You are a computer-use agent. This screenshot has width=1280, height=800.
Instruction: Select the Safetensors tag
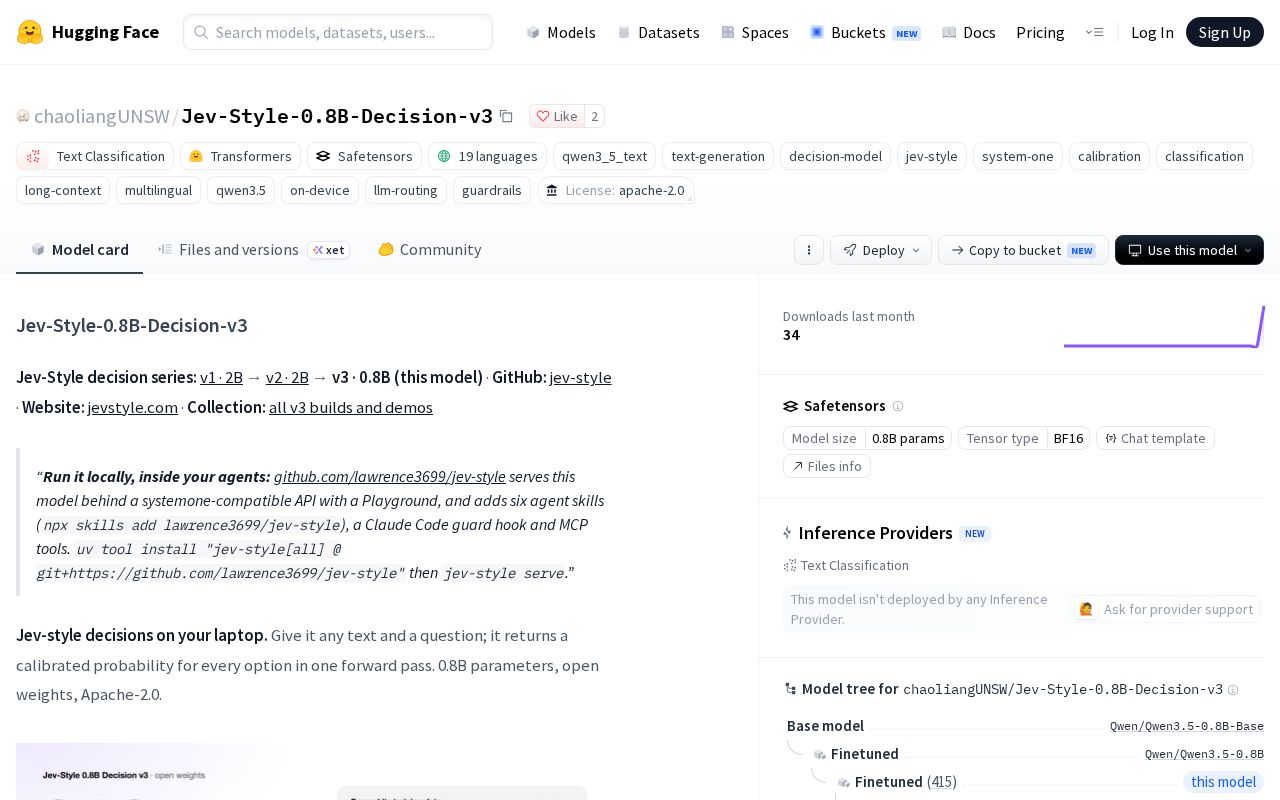(364, 156)
